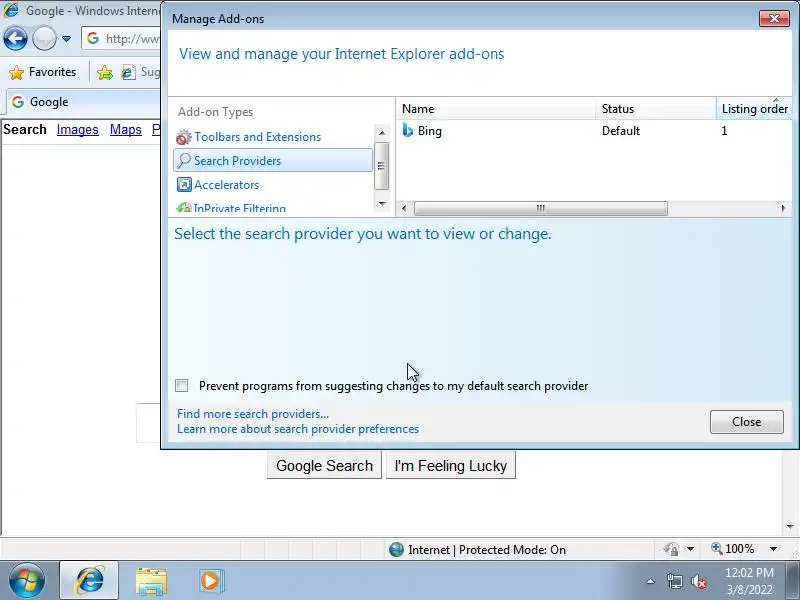The width and height of the screenshot is (800, 600).
Task: Select Toolbars and Extensions add-on type
Action: coord(273,137)
